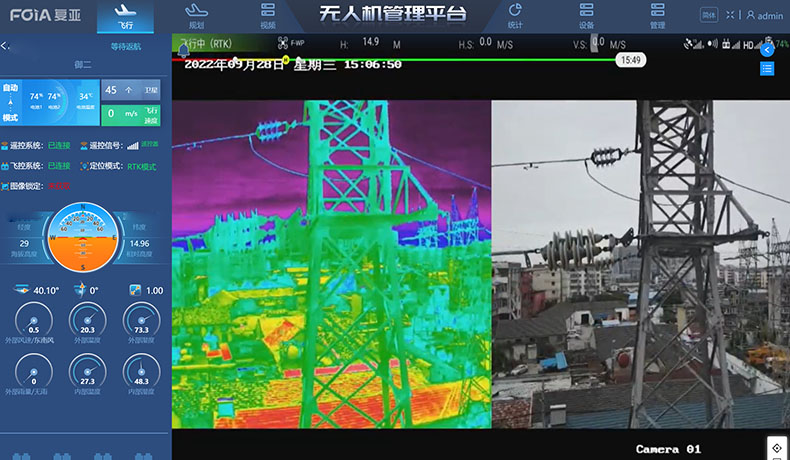The height and width of the screenshot is (460, 790).
Task: Open the 设备 (Device) section icon
Action: pos(586,15)
